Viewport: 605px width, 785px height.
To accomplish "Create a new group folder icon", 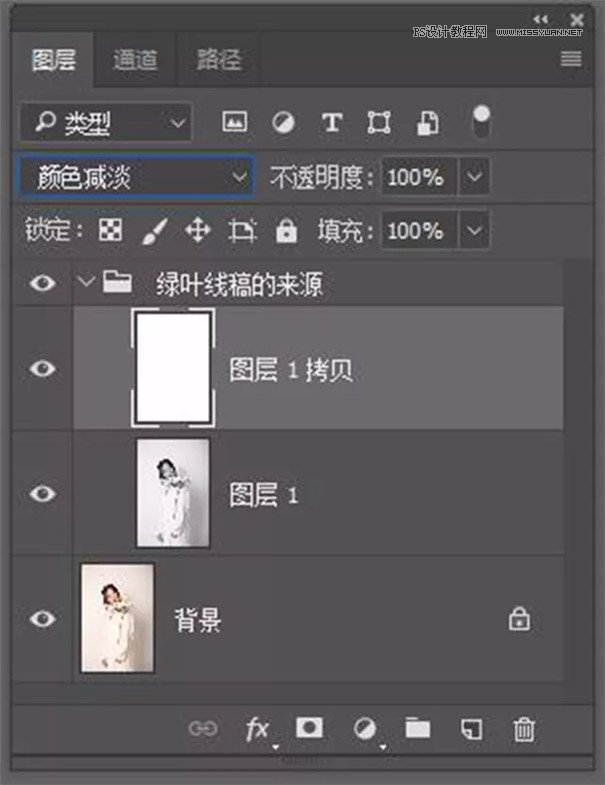I will 418,728.
